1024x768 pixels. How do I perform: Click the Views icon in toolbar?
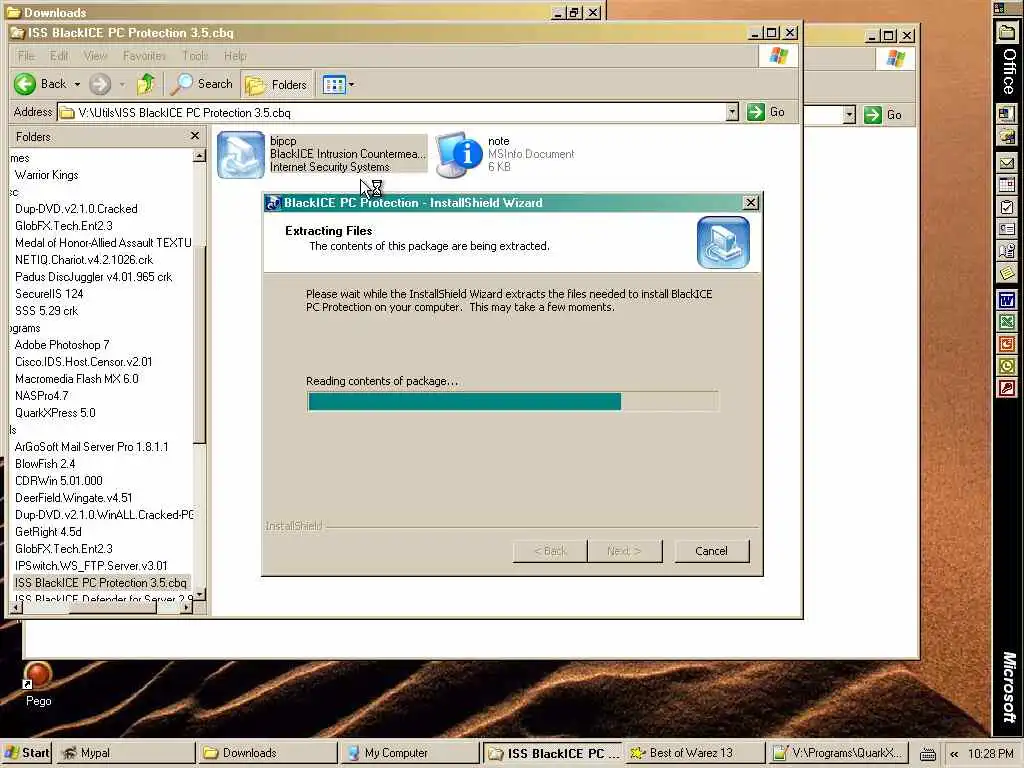[334, 84]
